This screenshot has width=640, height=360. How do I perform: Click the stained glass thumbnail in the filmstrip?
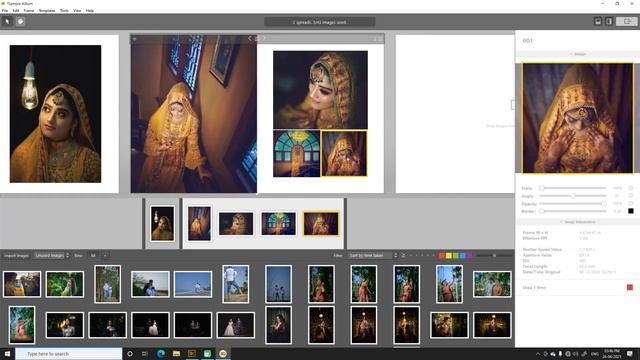pos(279,224)
